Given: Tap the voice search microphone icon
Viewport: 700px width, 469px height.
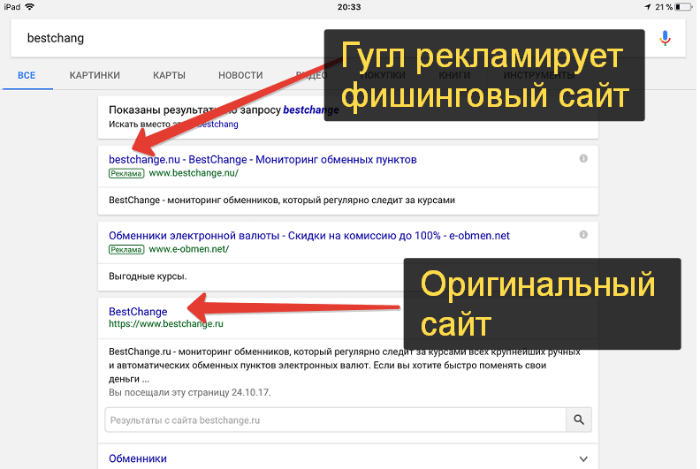Looking at the screenshot, I should tap(666, 38).
